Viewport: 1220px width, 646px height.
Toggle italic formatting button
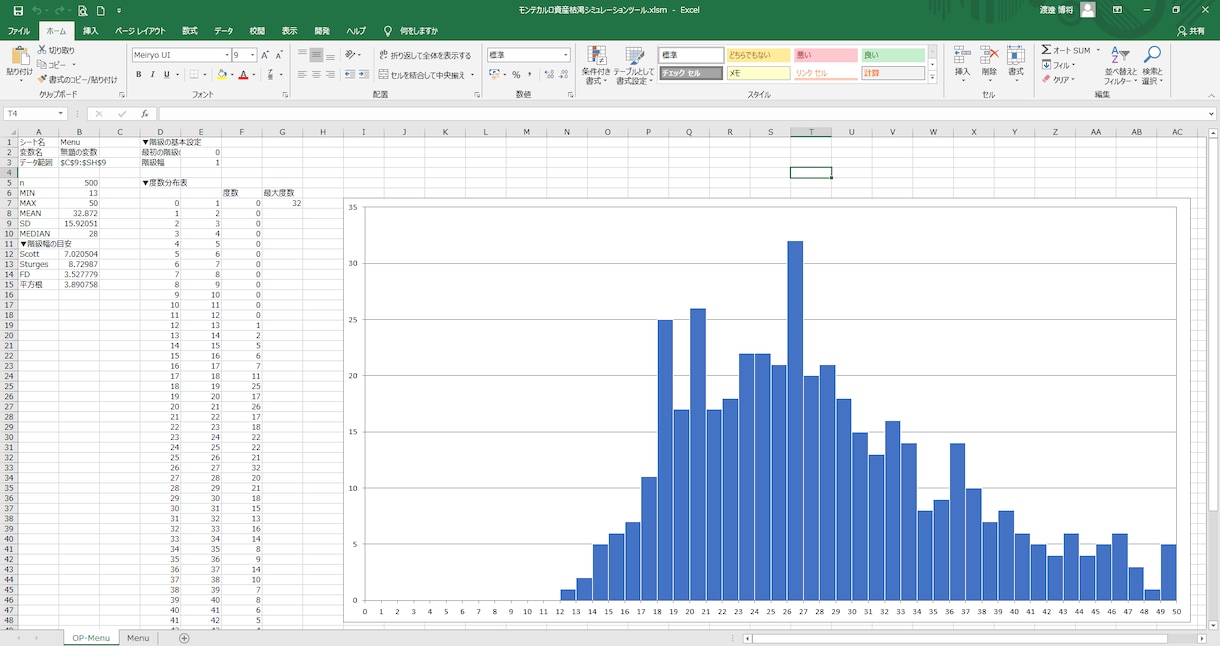point(153,74)
